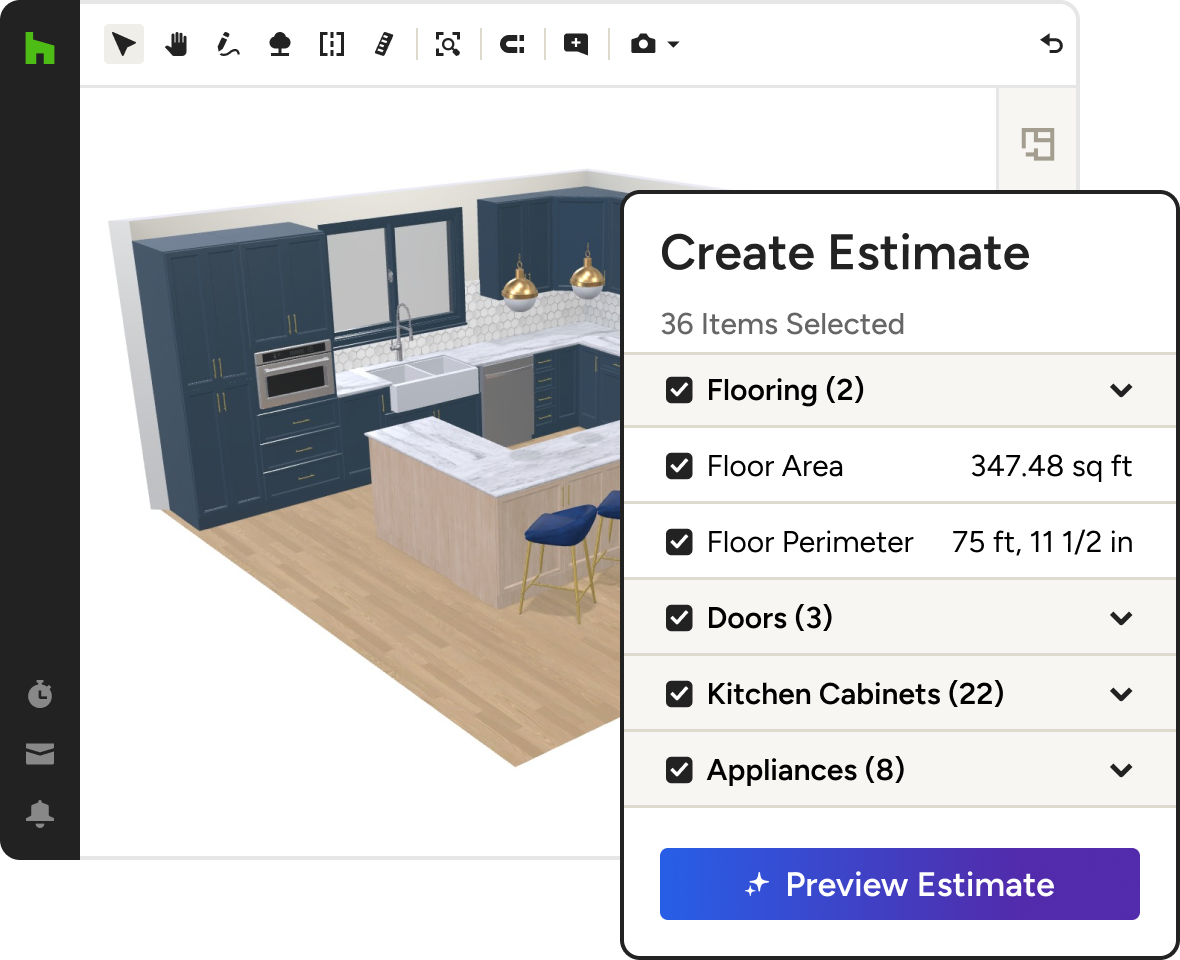Activate the hand pan tool
1180x960 pixels.
click(x=176, y=44)
